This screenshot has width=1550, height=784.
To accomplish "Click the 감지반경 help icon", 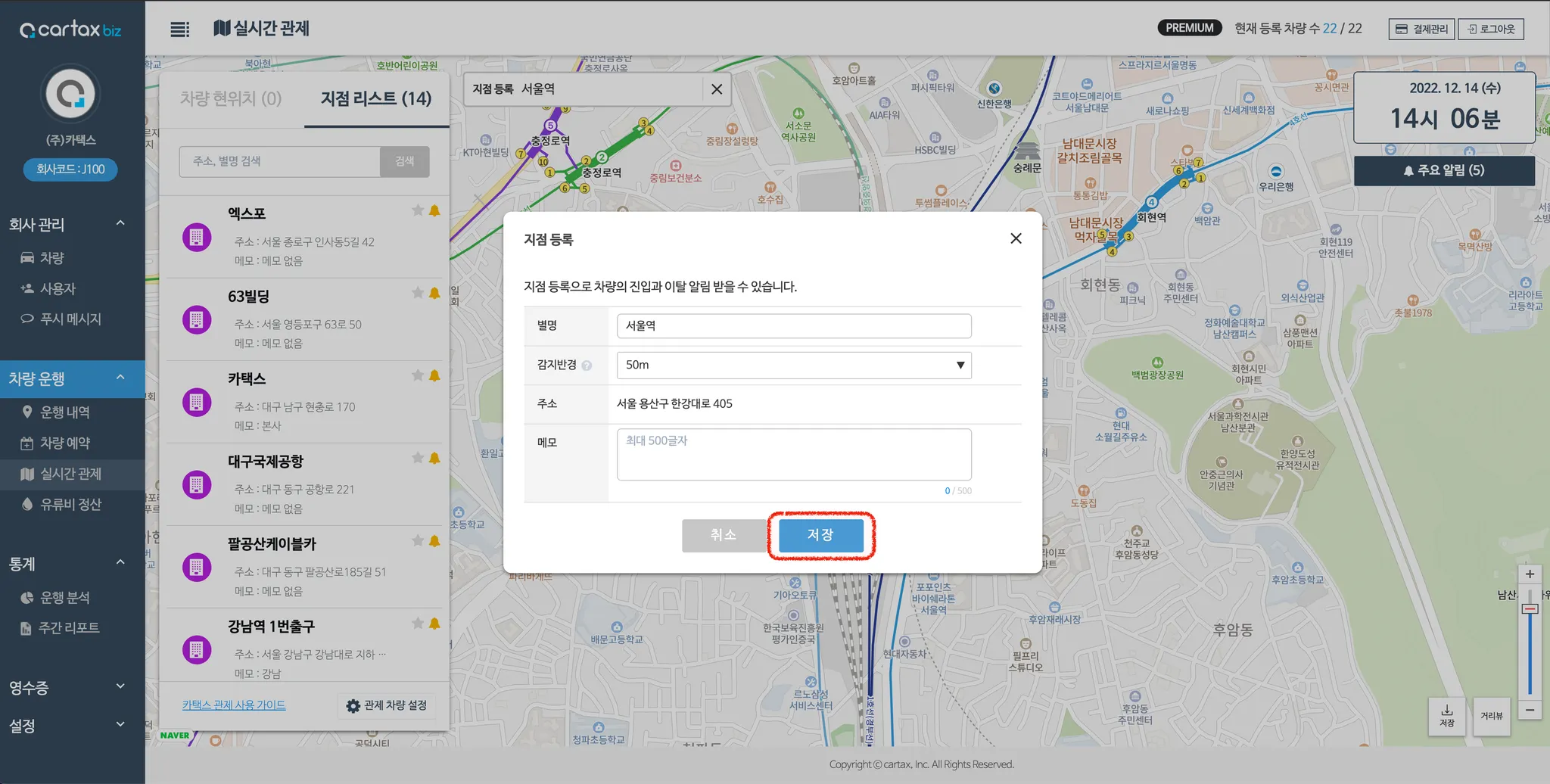I will 587,366.
